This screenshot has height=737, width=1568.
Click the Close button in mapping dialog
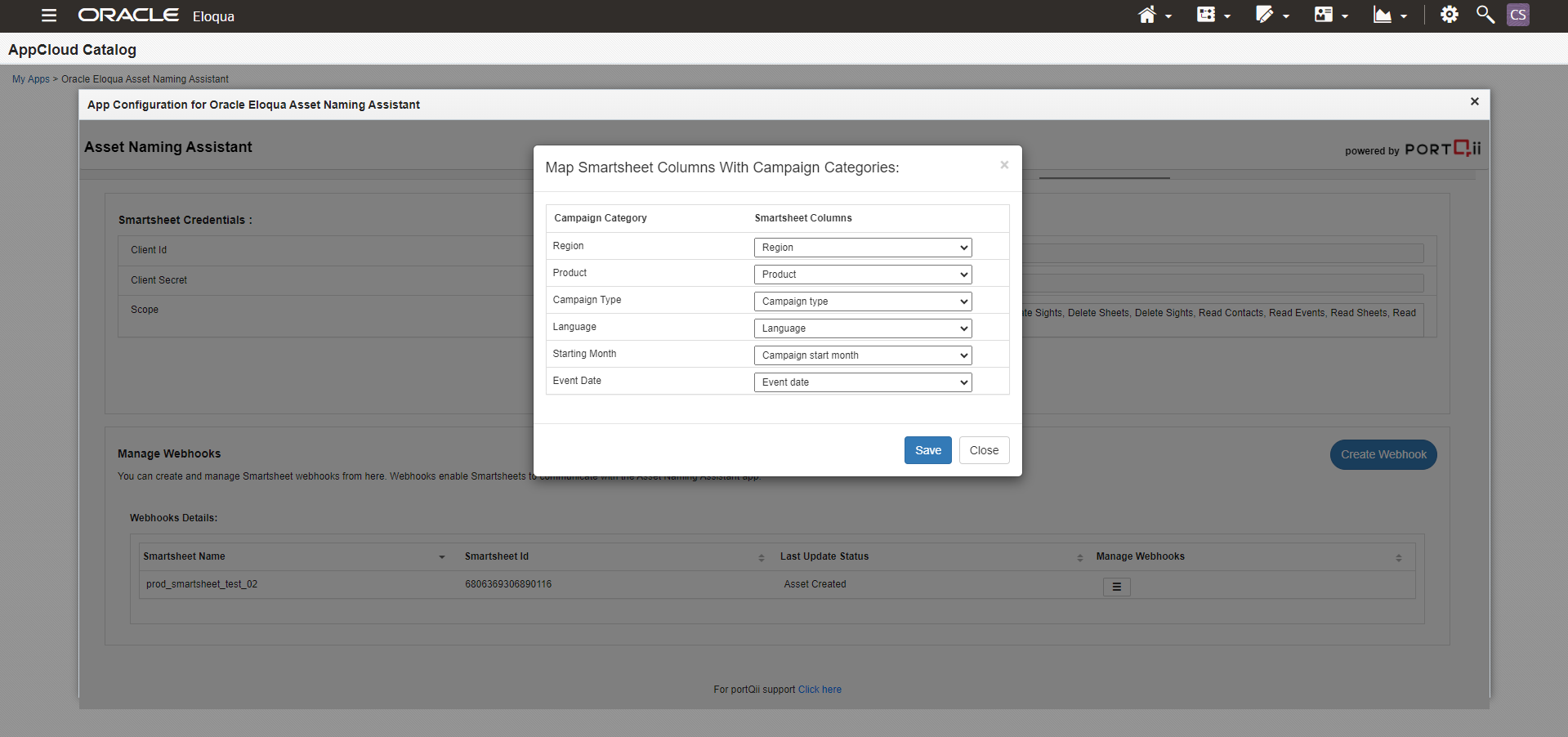[x=984, y=450]
